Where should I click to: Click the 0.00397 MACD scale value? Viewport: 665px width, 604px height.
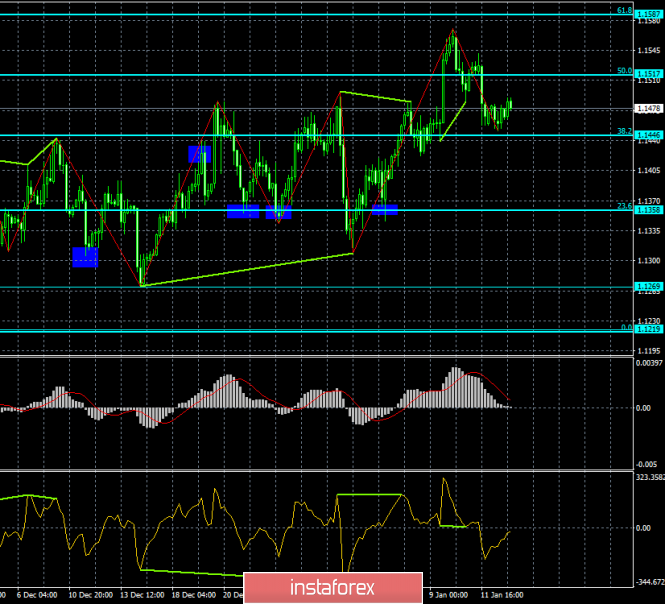pyautogui.click(x=649, y=362)
